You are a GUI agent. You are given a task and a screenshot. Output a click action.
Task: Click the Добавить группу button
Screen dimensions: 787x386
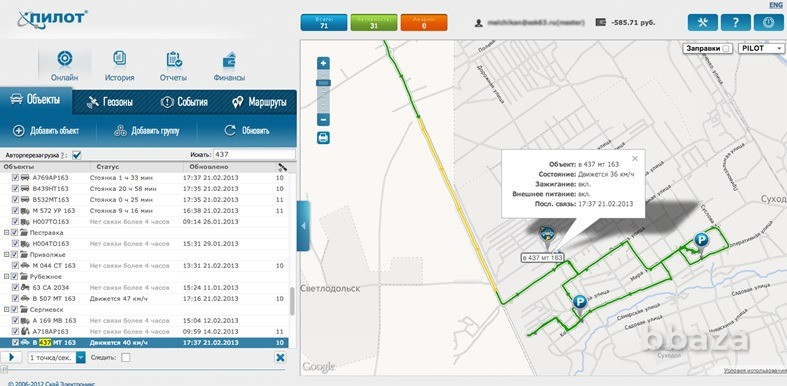pyautogui.click(x=147, y=131)
